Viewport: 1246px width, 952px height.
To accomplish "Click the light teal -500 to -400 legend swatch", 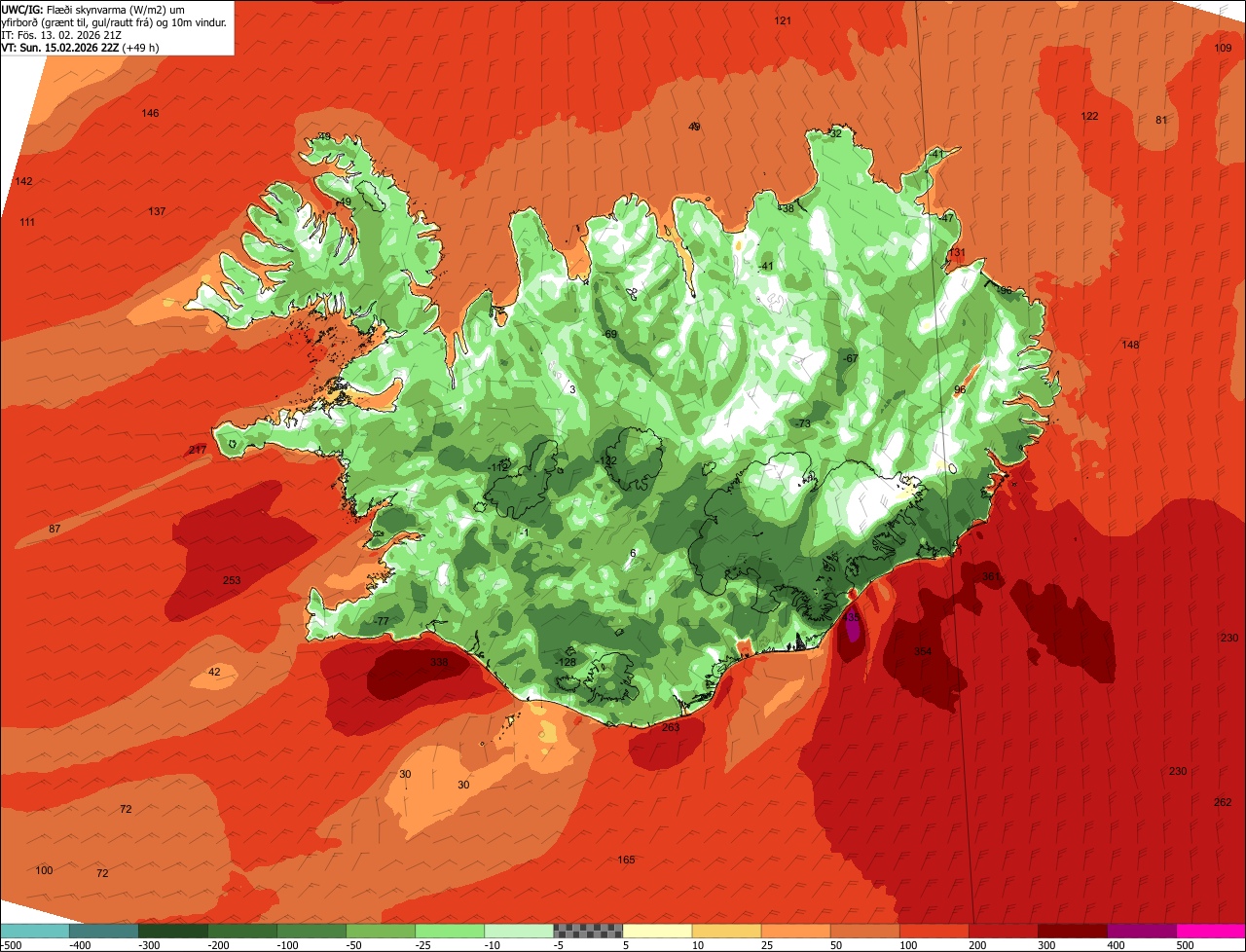I will click(x=35, y=931).
